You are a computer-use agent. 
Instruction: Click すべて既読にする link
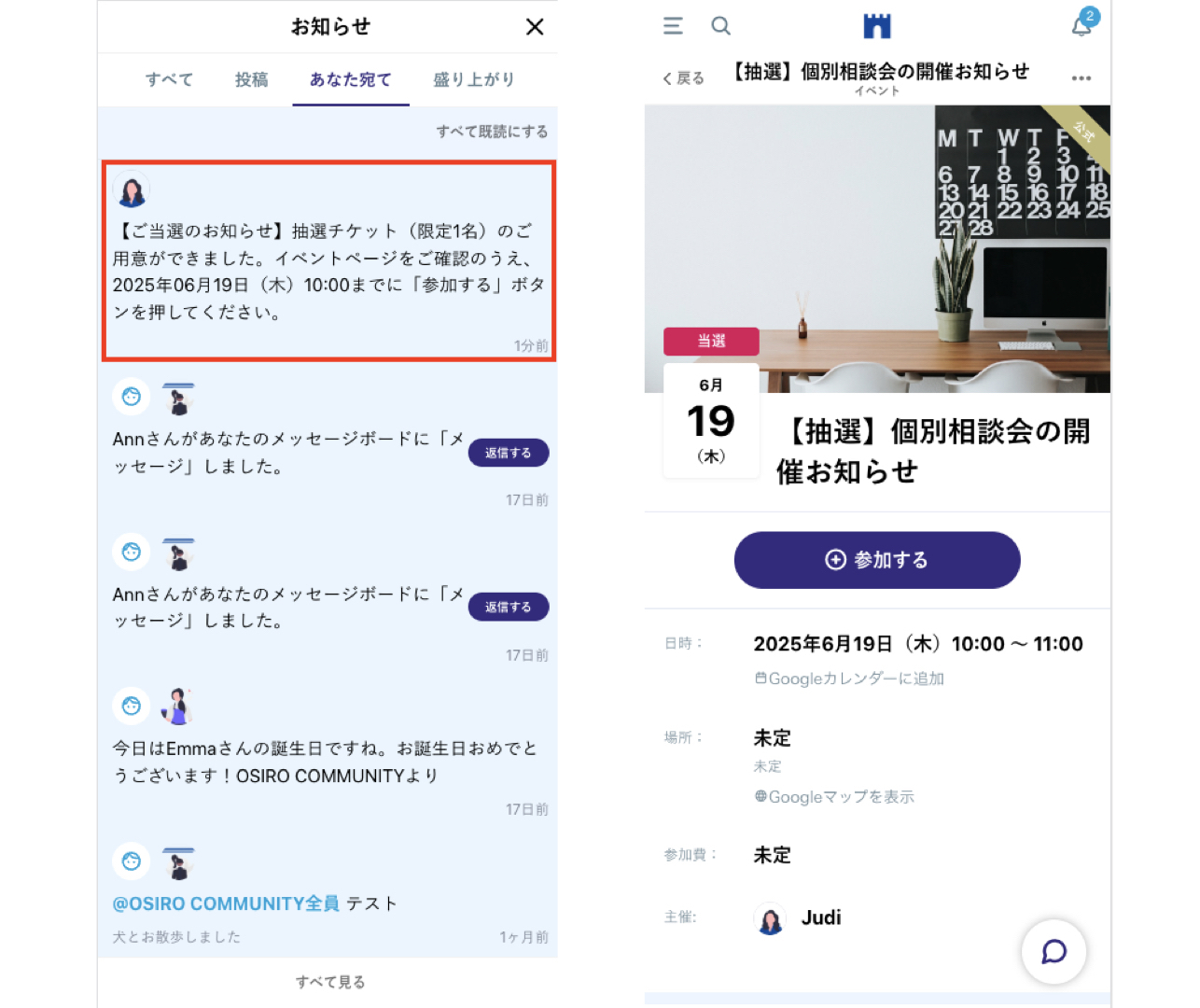point(492,132)
